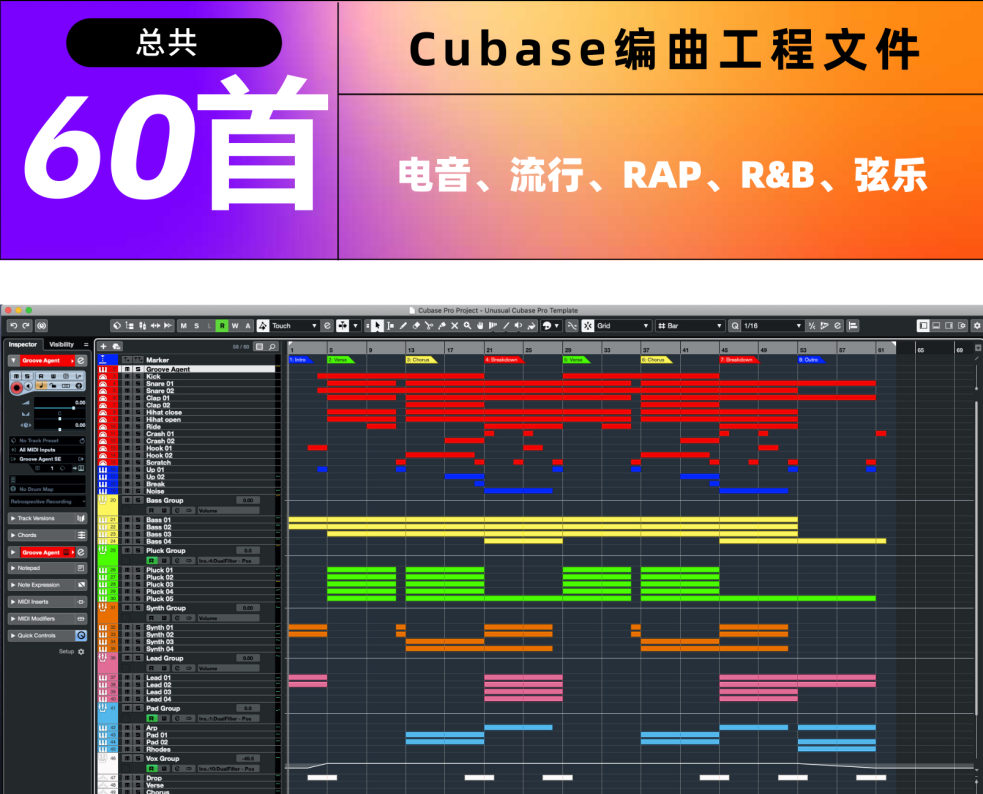
Task: Select the Draw pencil tool
Action: click(403, 326)
